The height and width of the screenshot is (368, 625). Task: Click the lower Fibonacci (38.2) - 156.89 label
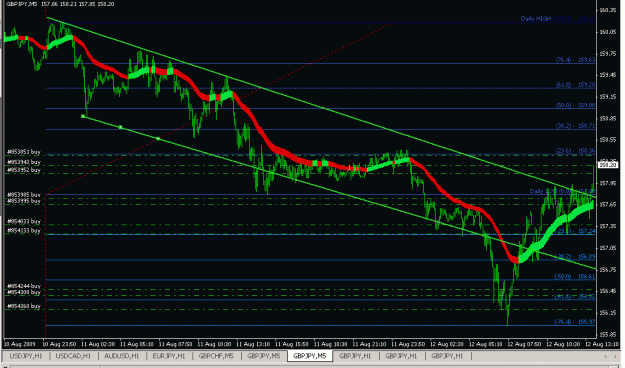(x=576, y=257)
